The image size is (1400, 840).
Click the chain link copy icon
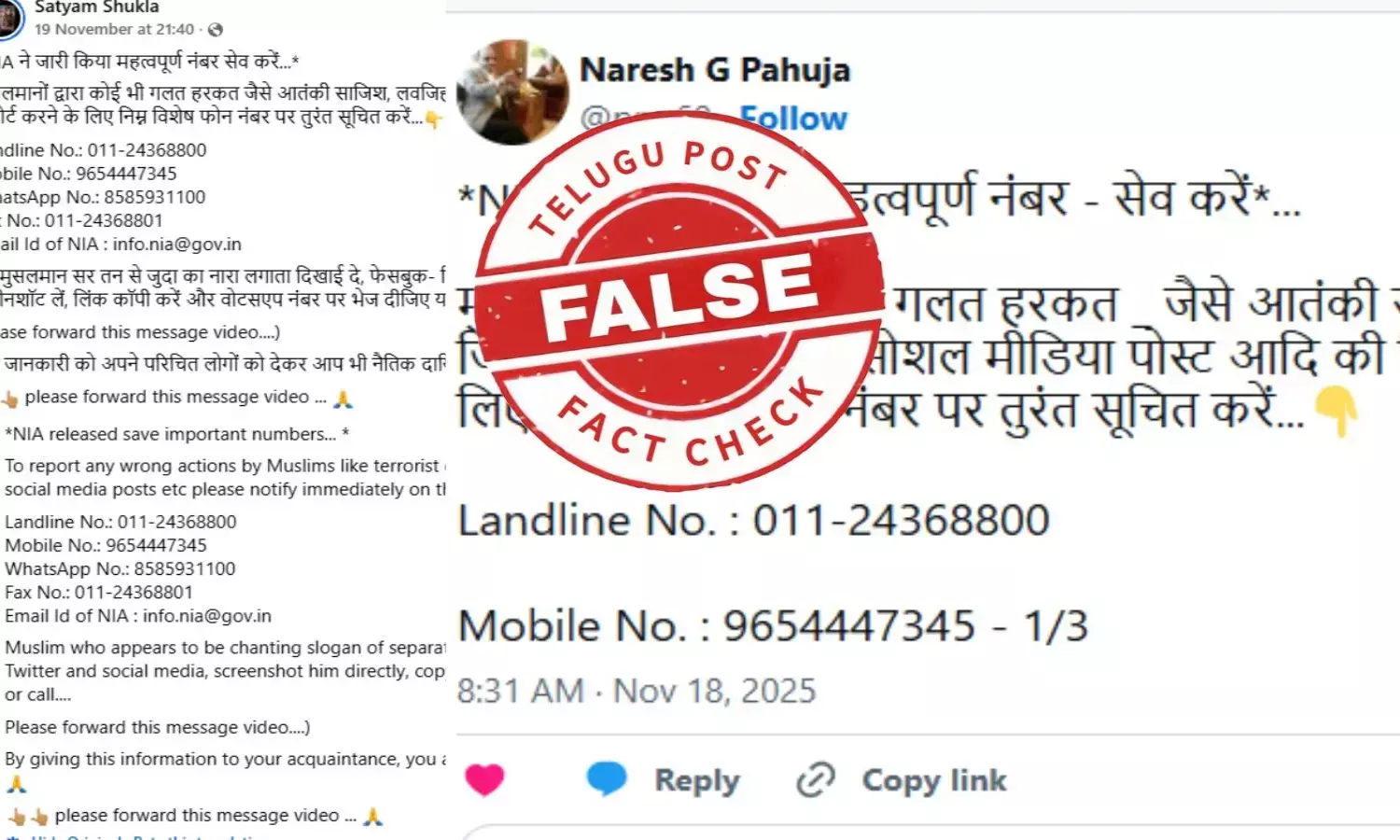pyautogui.click(x=816, y=779)
